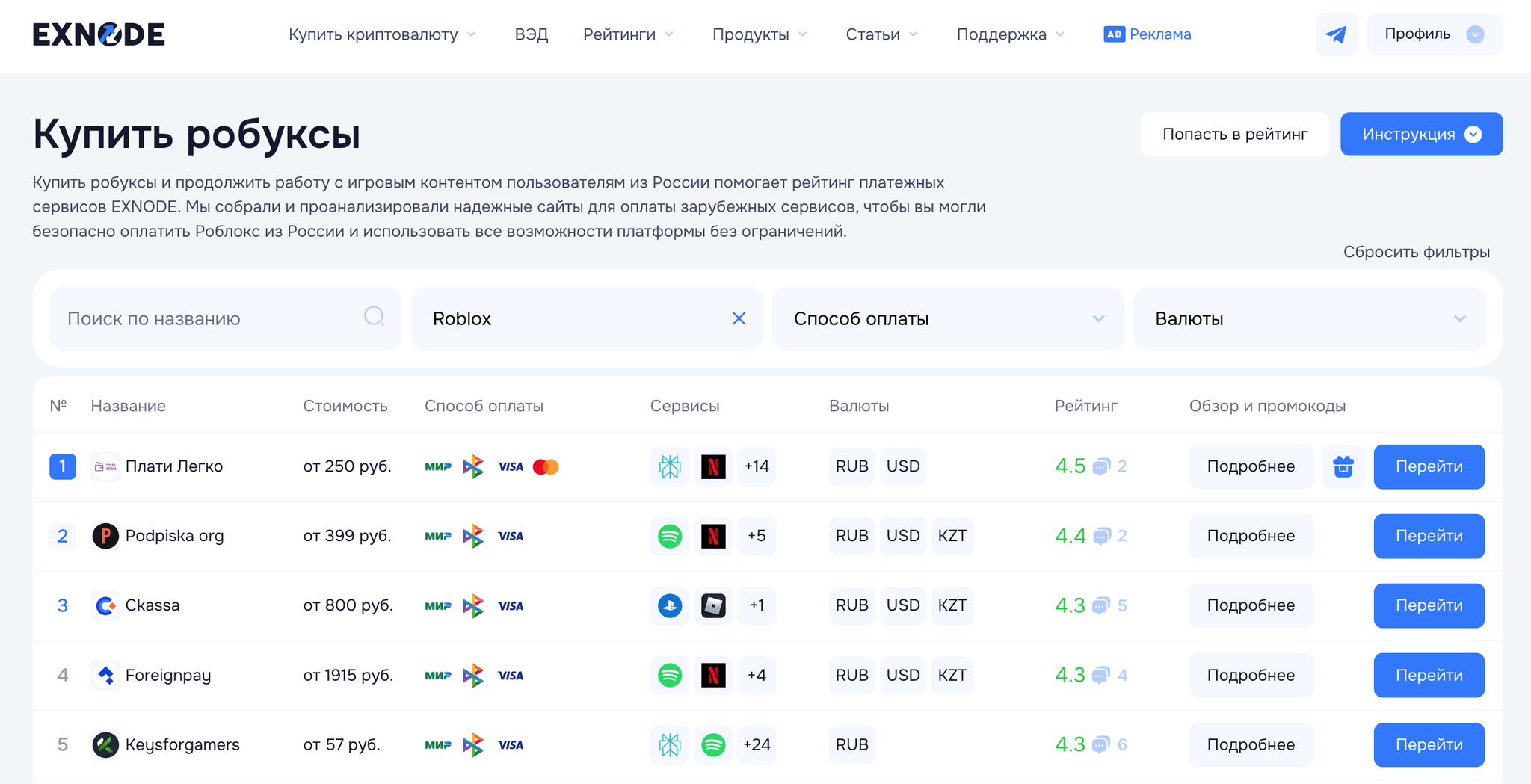Click Roblox service icon in Ckassa row
The image size is (1531, 784).
click(713, 605)
